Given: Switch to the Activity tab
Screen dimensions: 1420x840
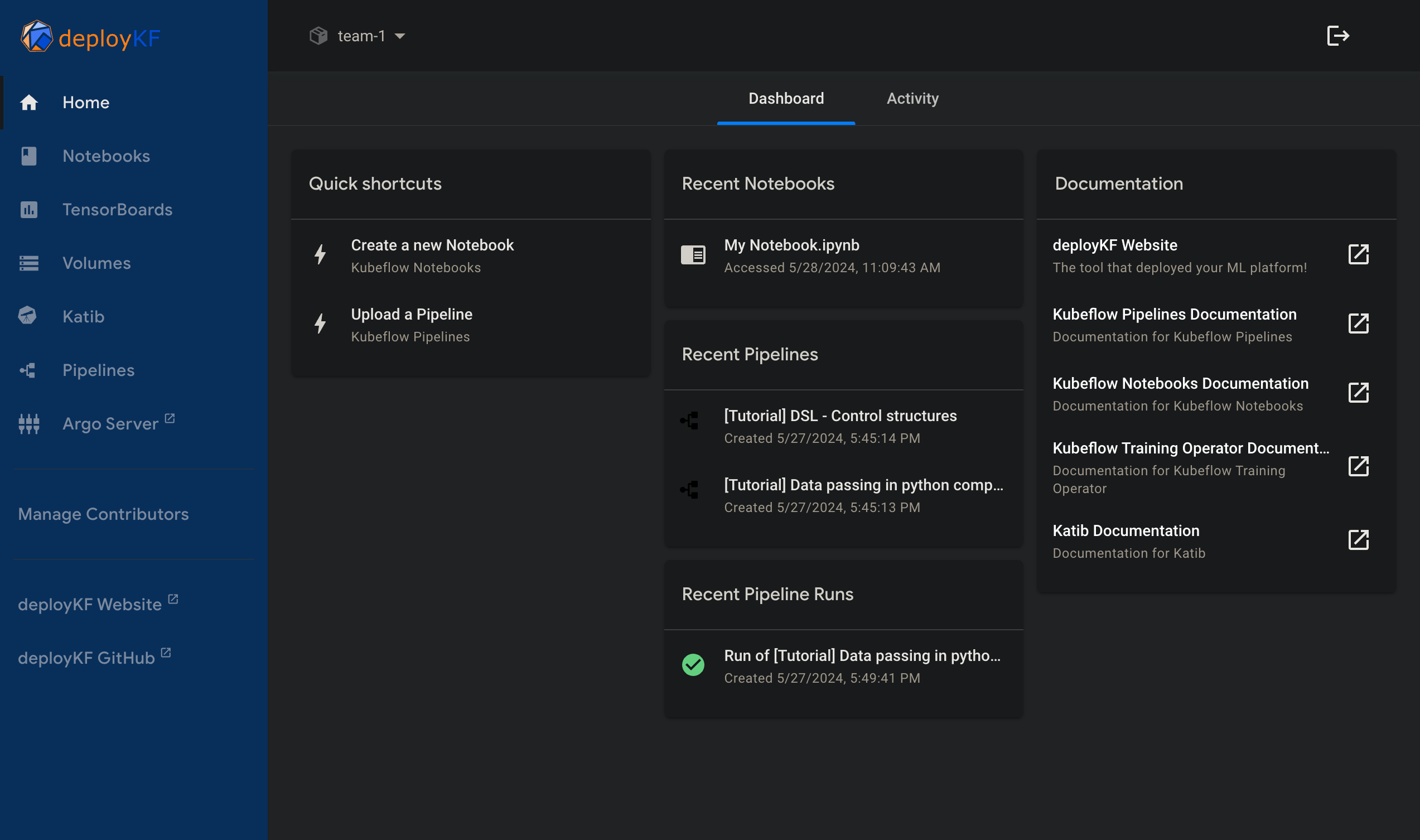Looking at the screenshot, I should point(912,99).
